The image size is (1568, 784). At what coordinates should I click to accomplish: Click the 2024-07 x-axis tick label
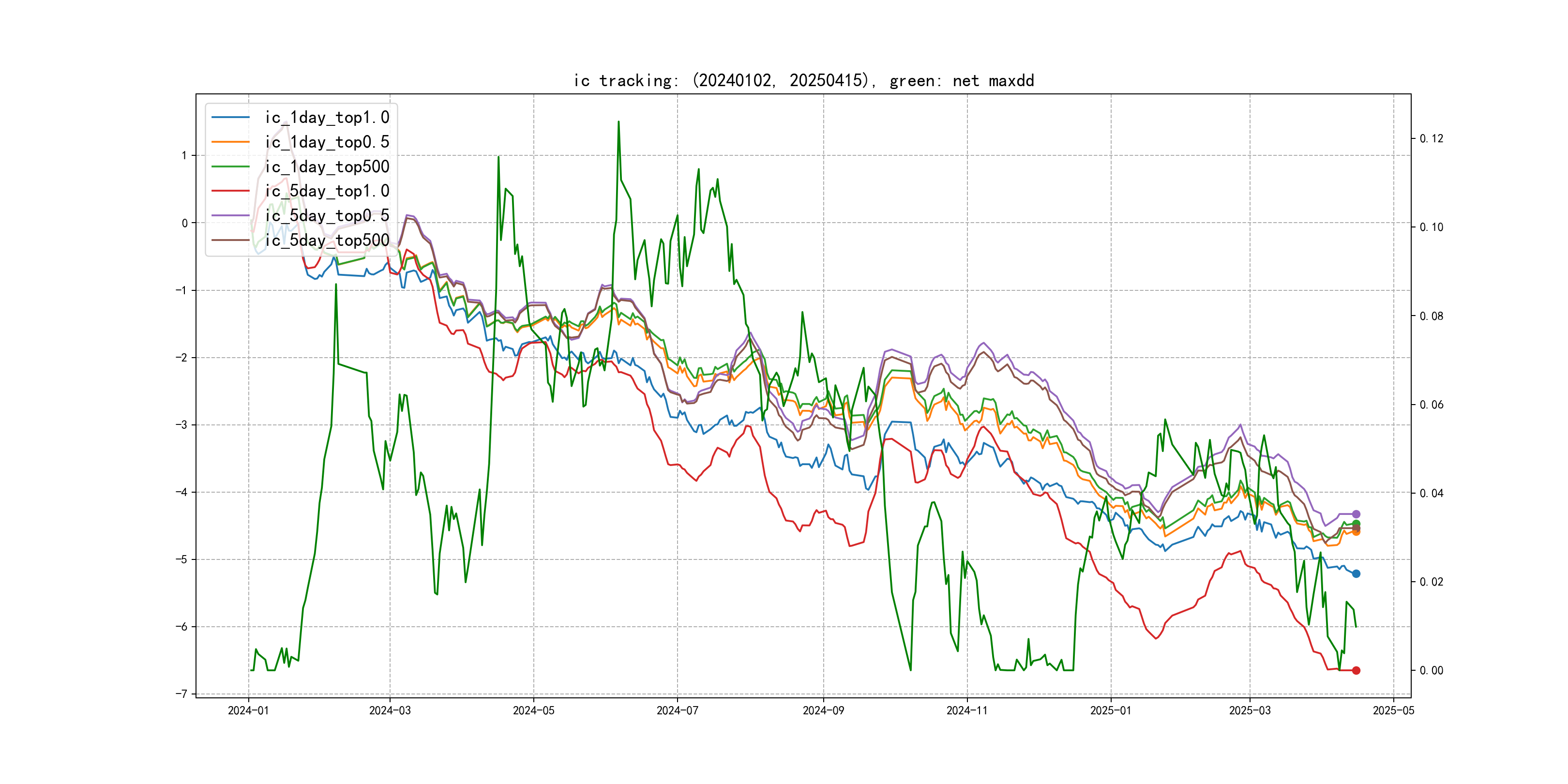[x=678, y=710]
